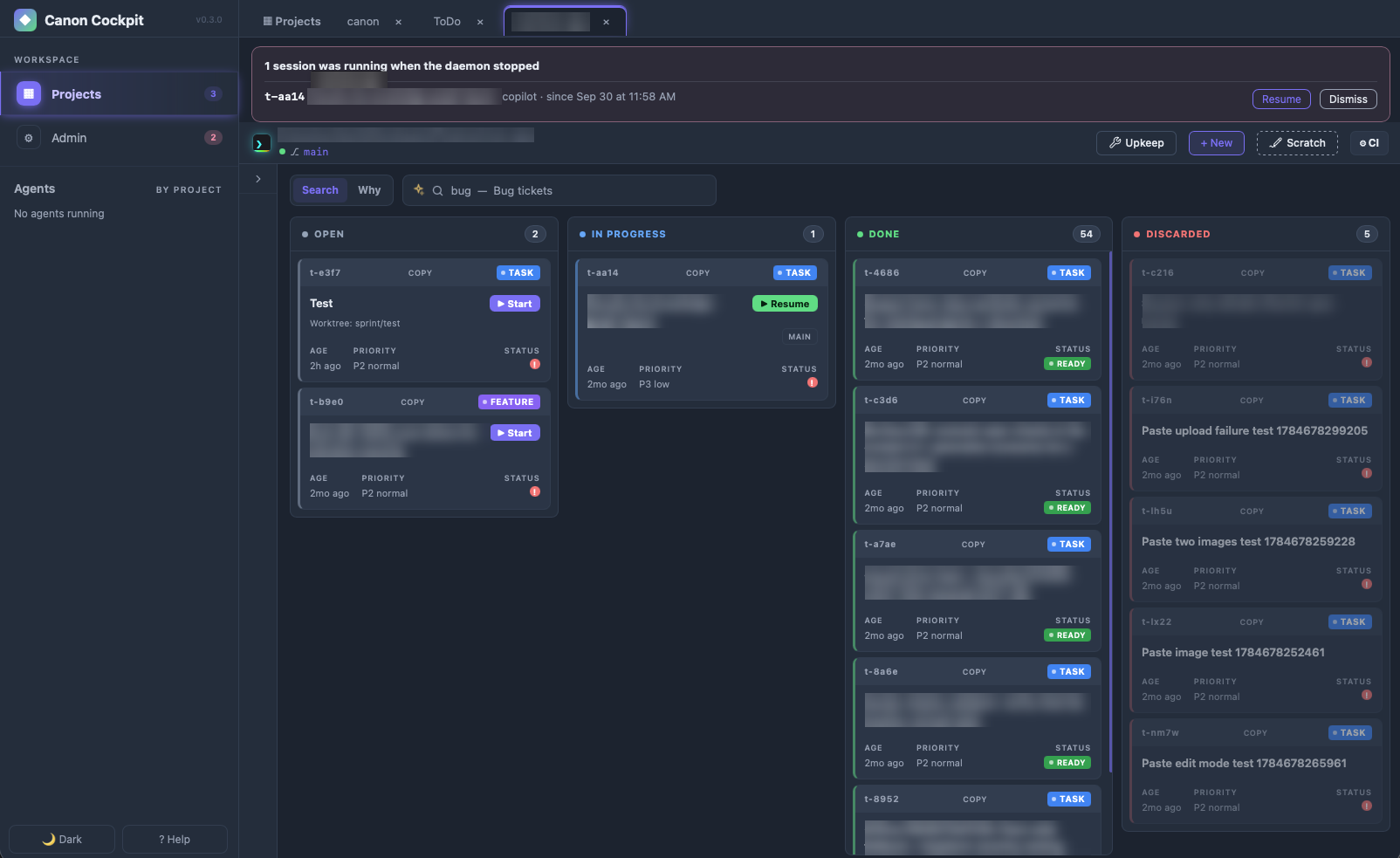Screen dimensions: 1400x858
Task: Toggle the Dark theme button
Action: point(62,839)
